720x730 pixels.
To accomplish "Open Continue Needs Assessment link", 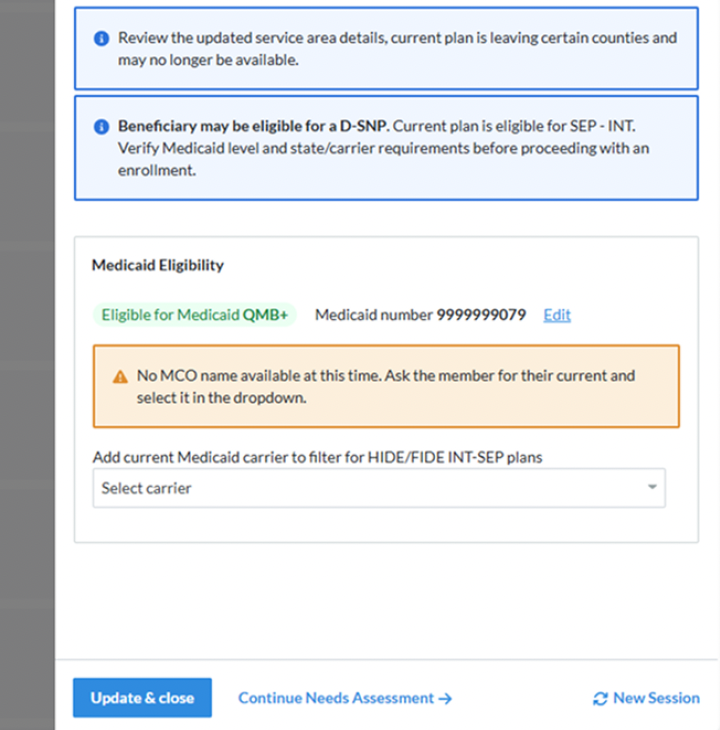I will pos(345,698).
